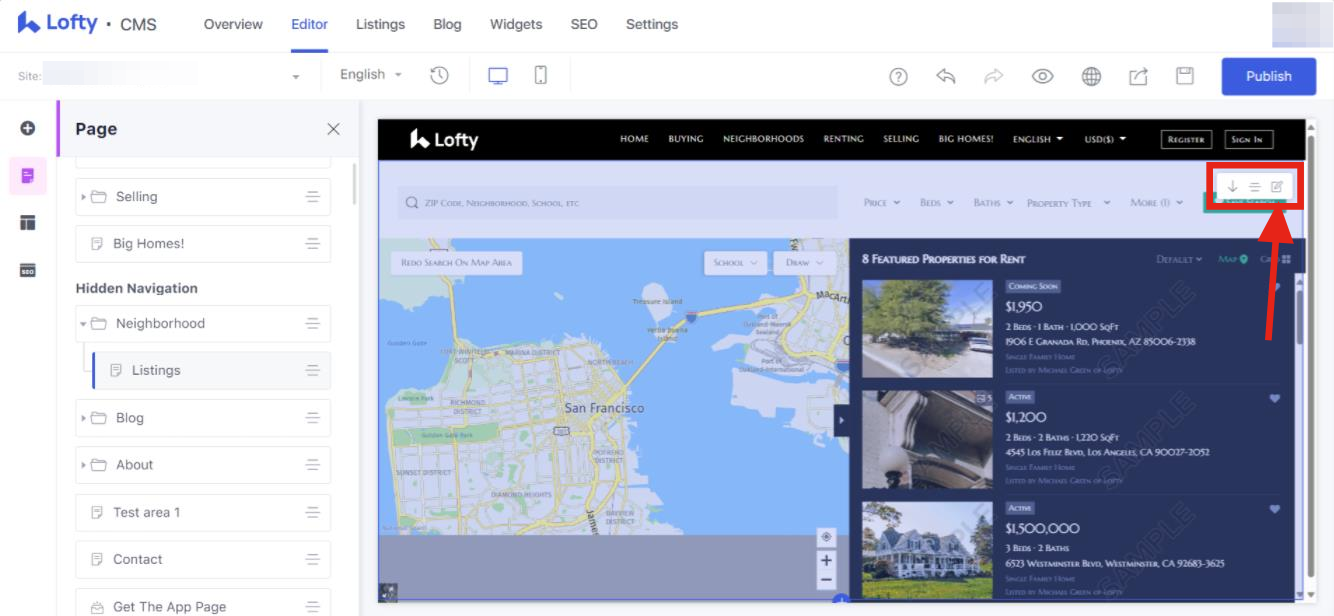The height and width of the screenshot is (616, 1334).
Task: Click edit icon in highlighted block toolbar
Action: (x=1277, y=186)
